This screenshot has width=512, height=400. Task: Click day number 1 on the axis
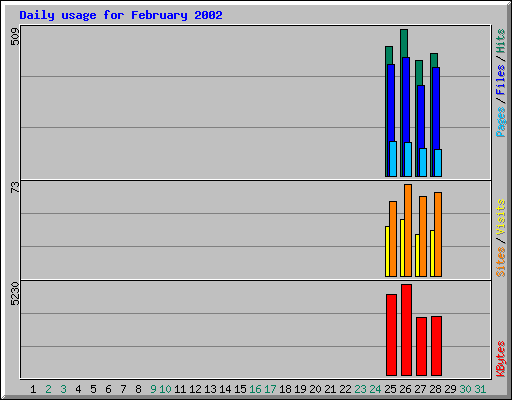(x=33, y=389)
